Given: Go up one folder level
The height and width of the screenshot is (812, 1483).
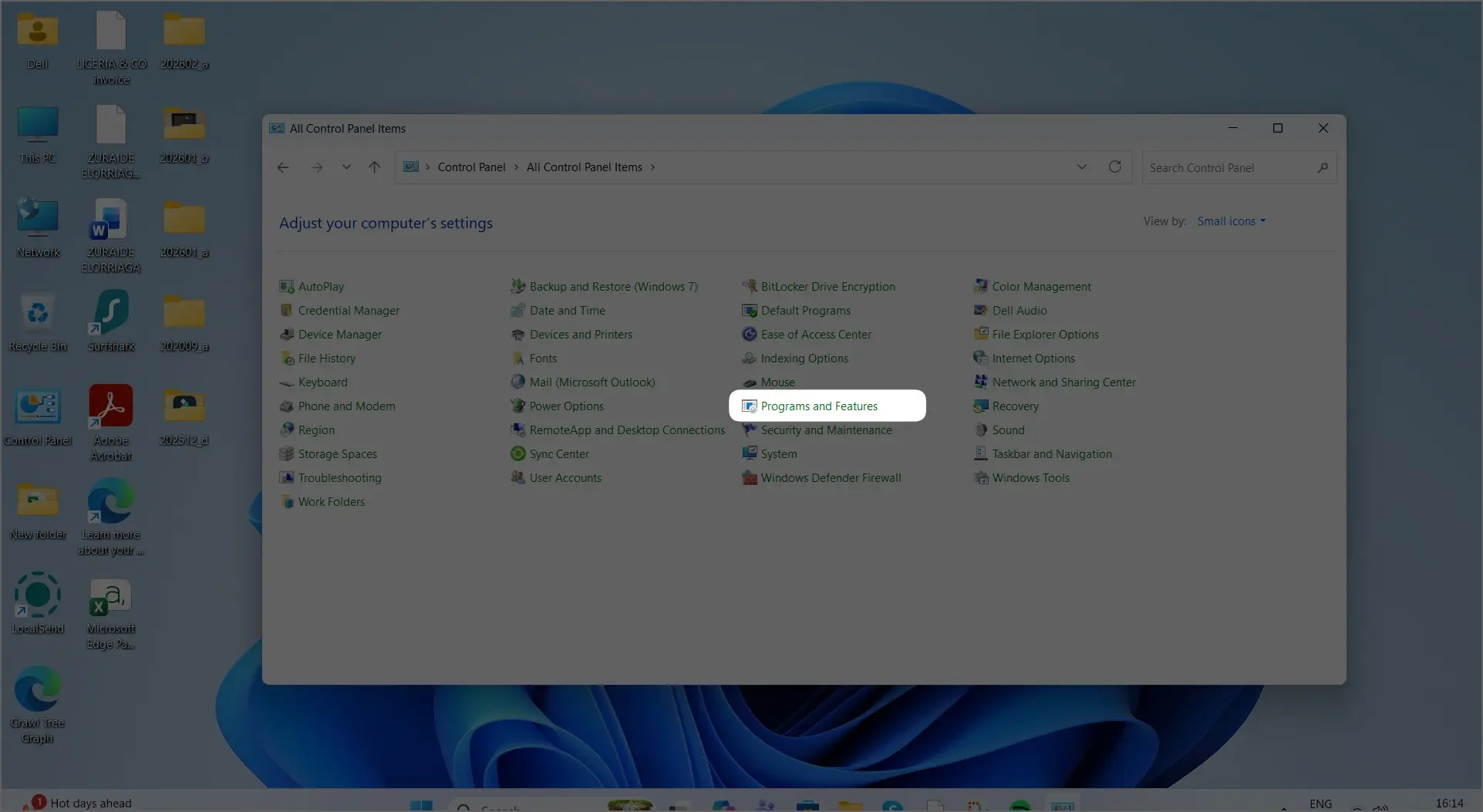Looking at the screenshot, I should [374, 167].
